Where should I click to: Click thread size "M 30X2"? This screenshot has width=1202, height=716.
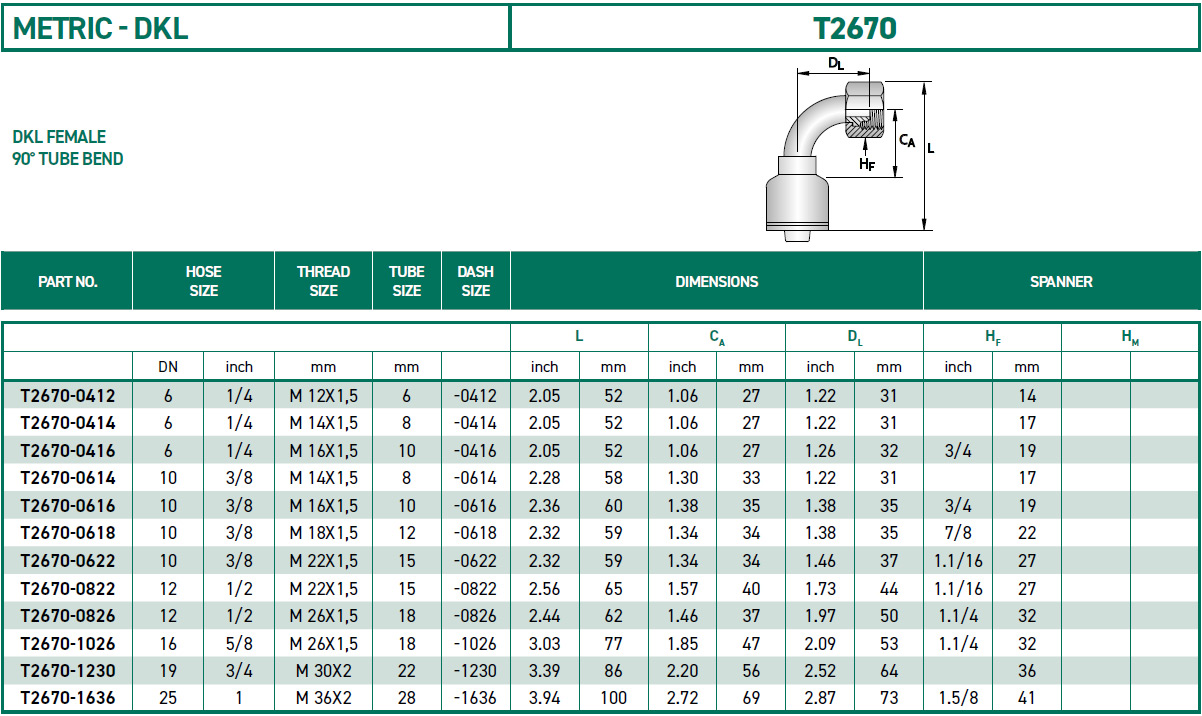[x=323, y=671]
